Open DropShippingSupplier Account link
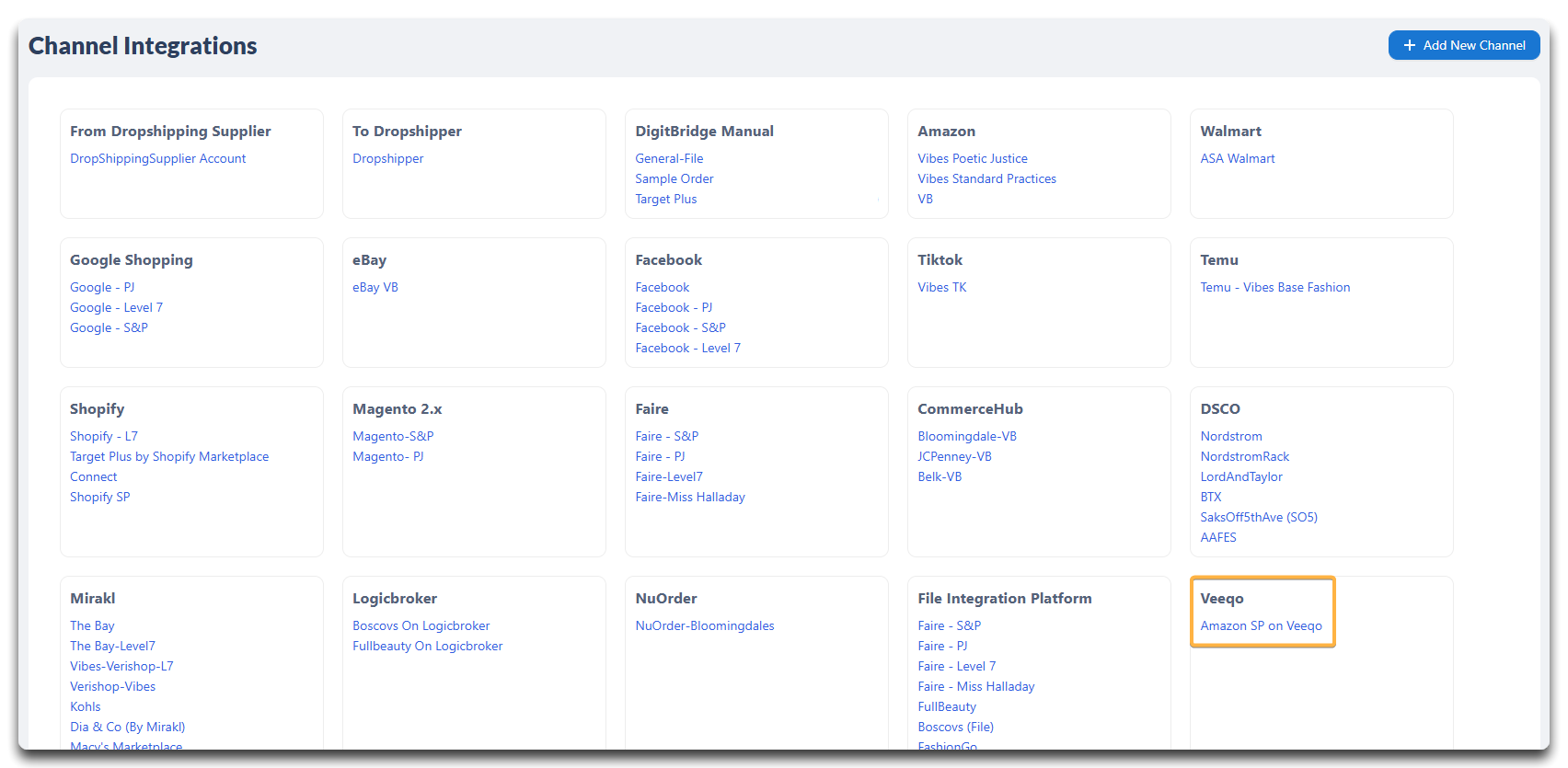The width and height of the screenshot is (1568, 768). [158, 158]
